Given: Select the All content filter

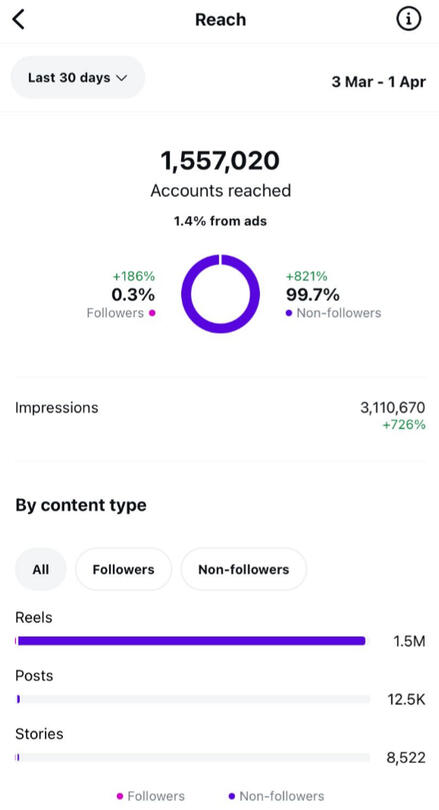Looking at the screenshot, I should (x=41, y=569).
